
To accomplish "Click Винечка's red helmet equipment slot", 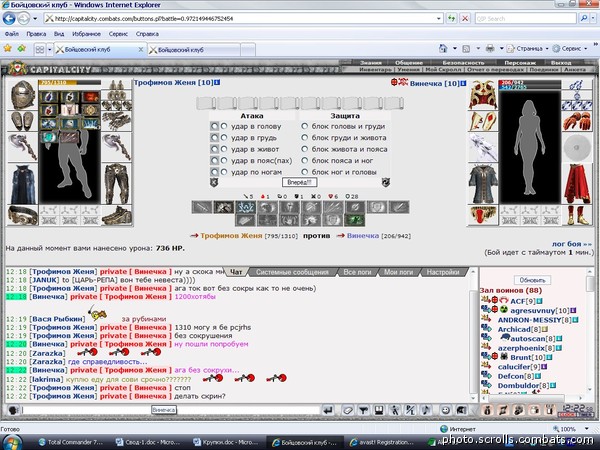I will [x=483, y=95].
